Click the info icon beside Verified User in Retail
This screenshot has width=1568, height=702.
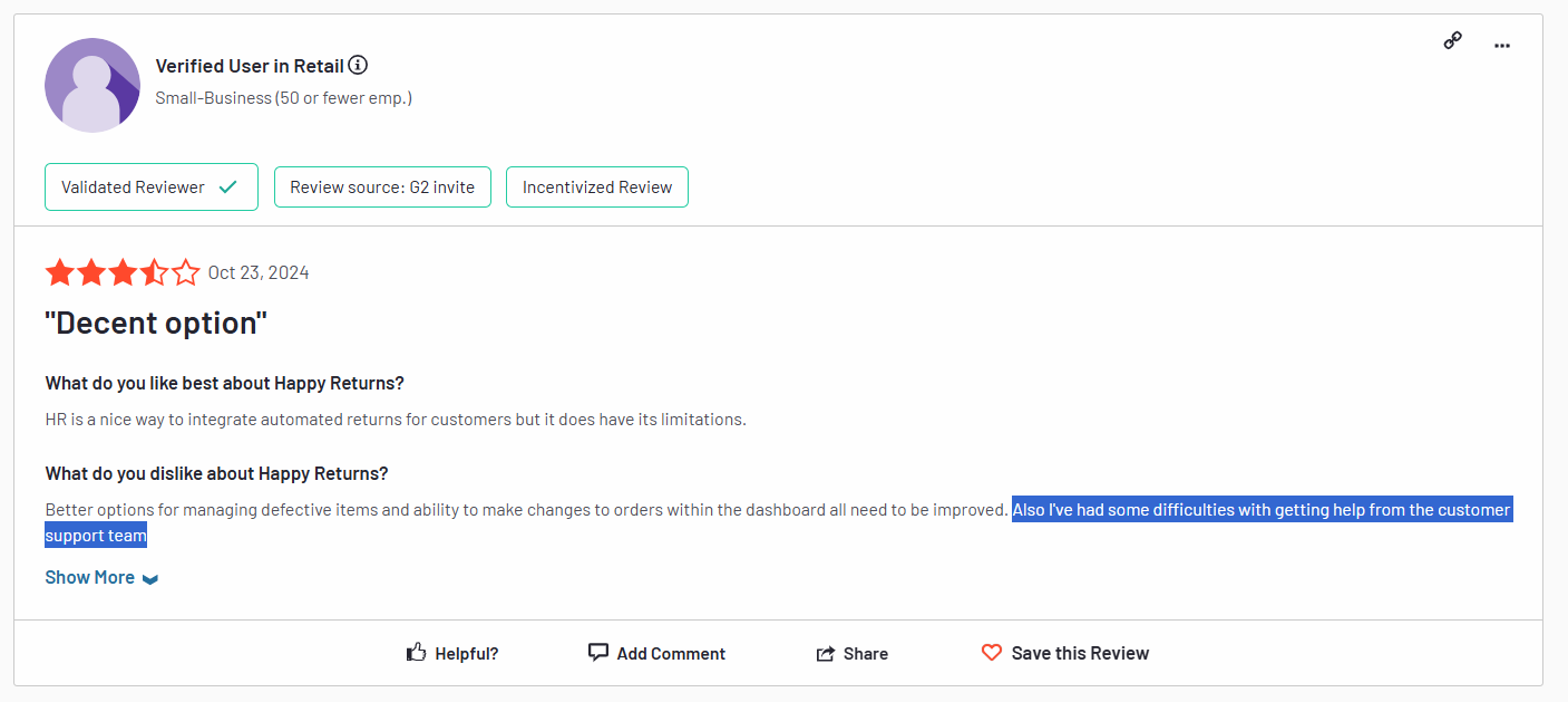pos(358,66)
